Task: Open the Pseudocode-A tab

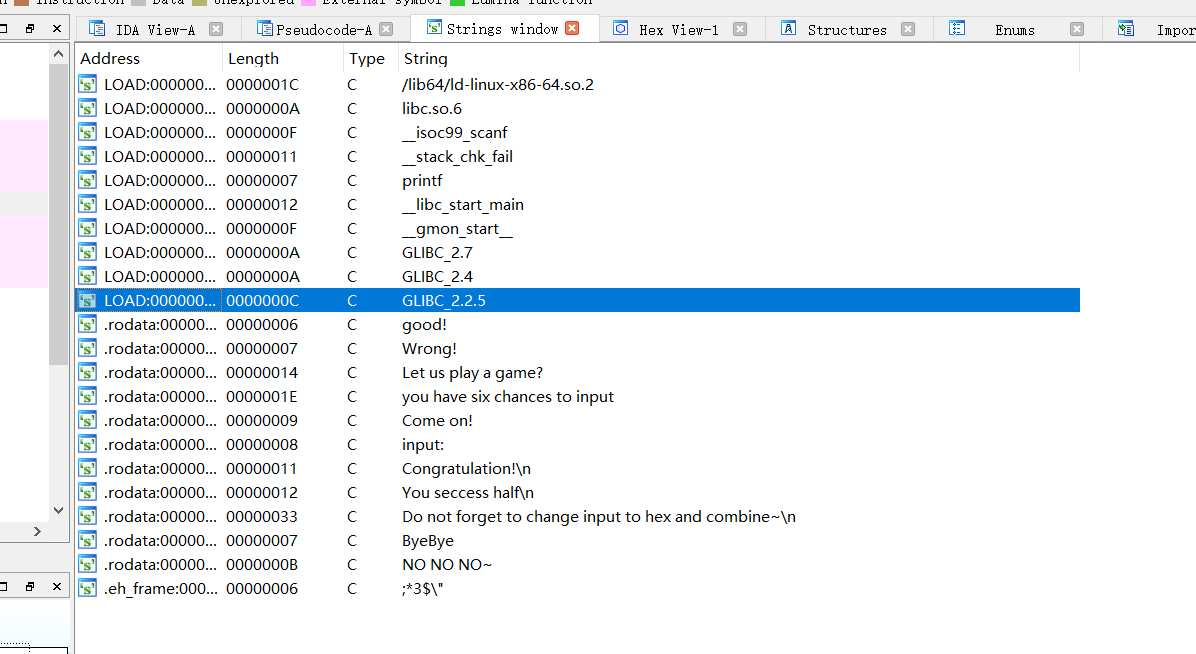Action: point(318,29)
